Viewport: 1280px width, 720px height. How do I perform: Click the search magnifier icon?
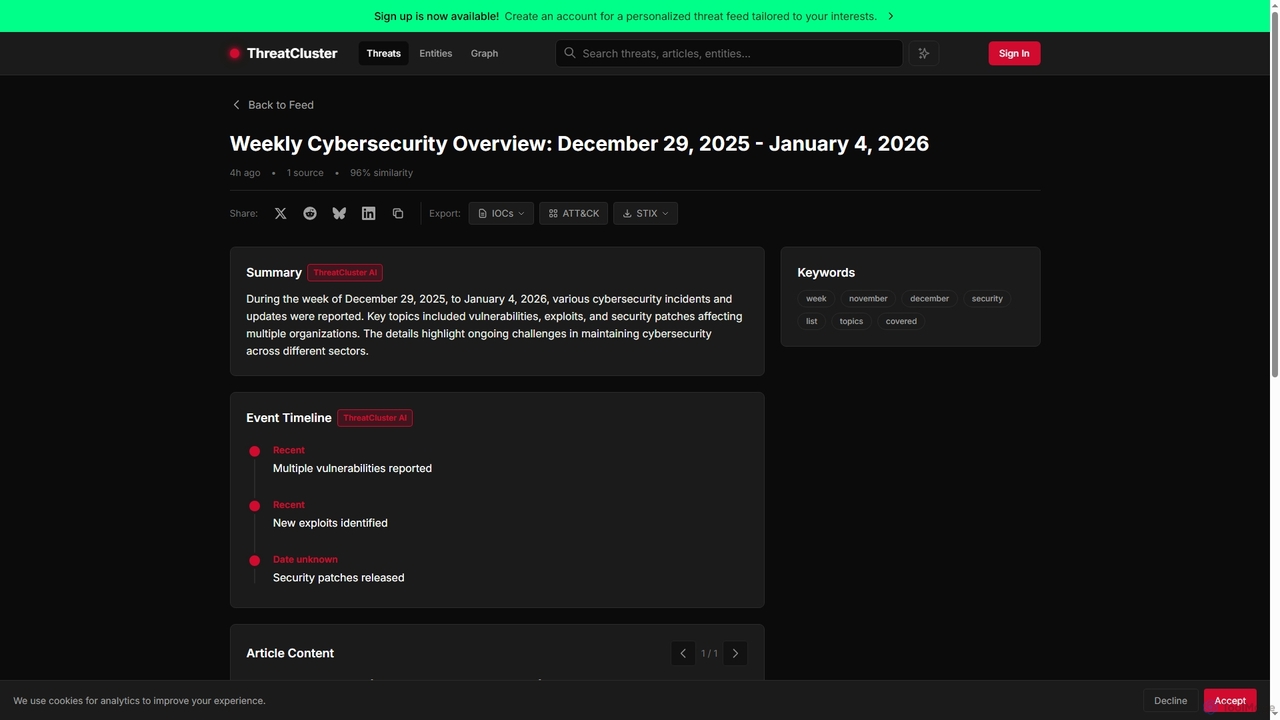coord(570,53)
